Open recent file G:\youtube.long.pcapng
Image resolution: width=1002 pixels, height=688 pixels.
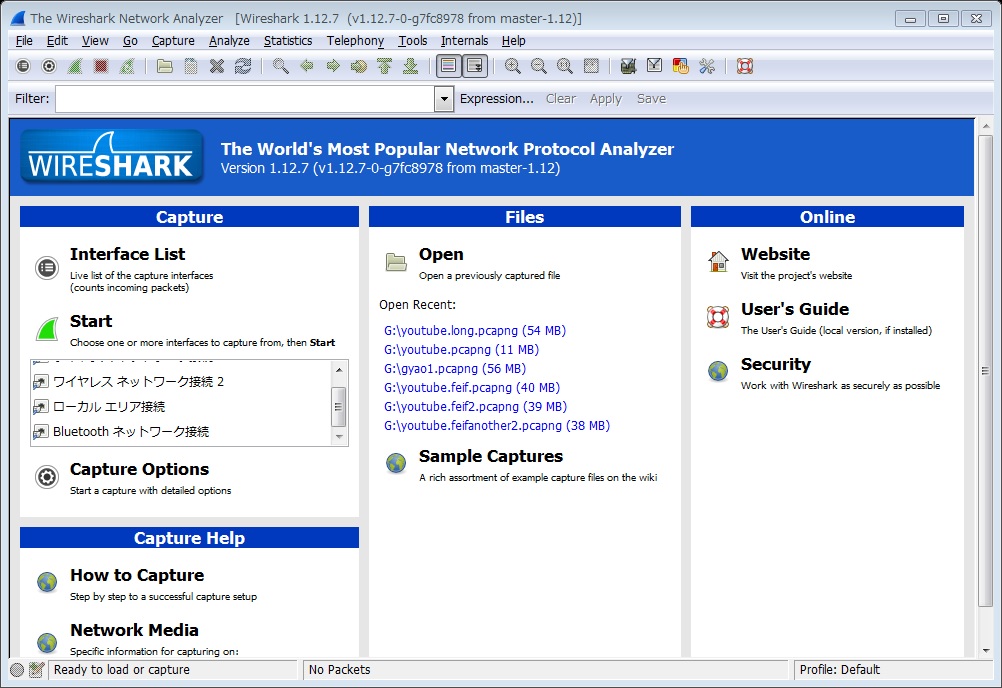coord(475,331)
